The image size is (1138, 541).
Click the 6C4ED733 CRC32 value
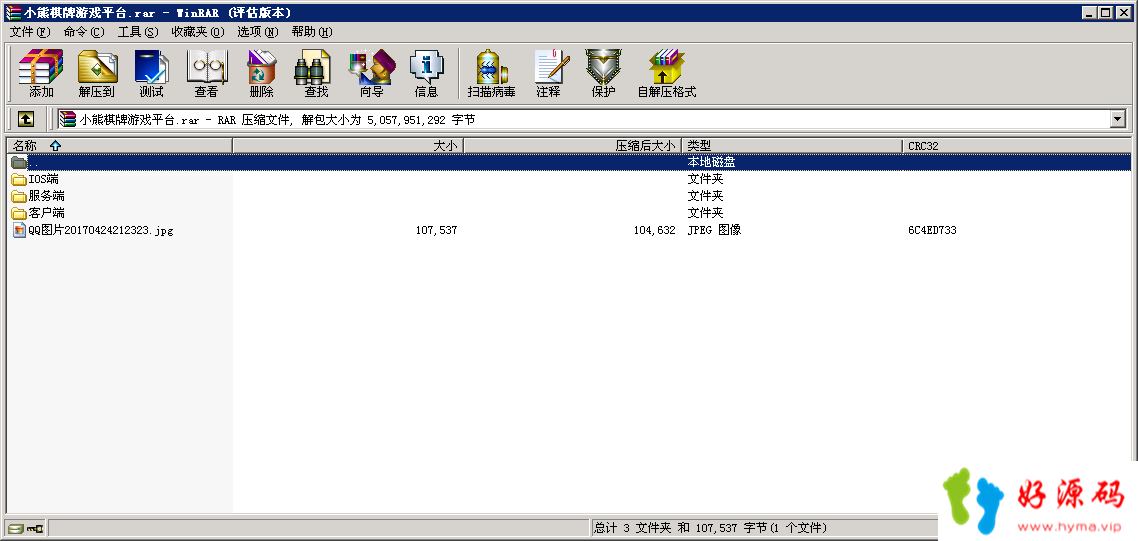tap(932, 230)
